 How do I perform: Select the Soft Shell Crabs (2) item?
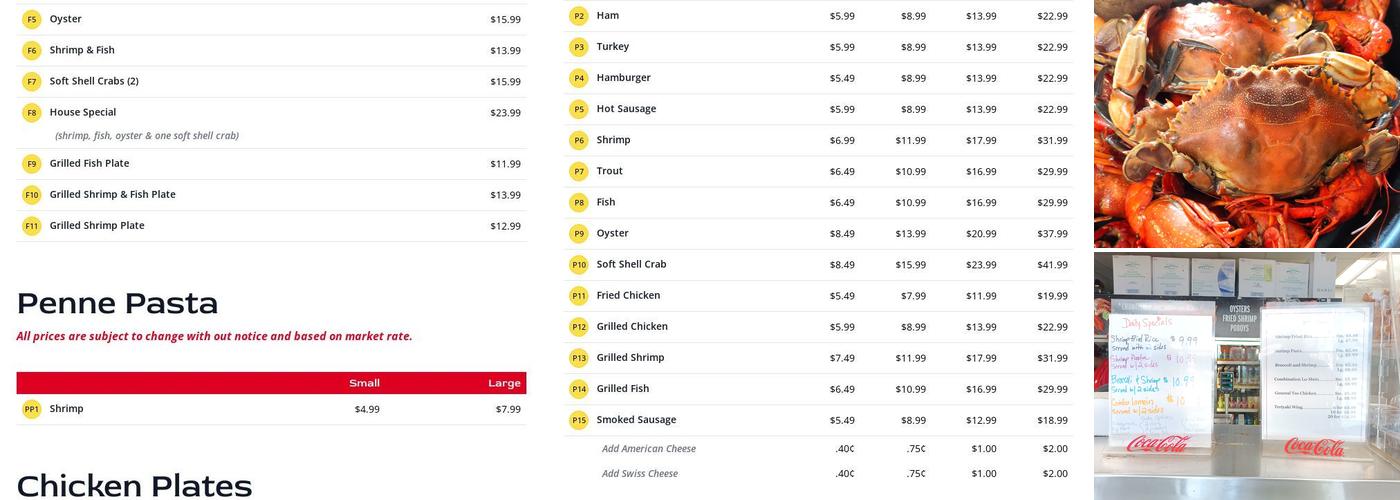coord(94,81)
